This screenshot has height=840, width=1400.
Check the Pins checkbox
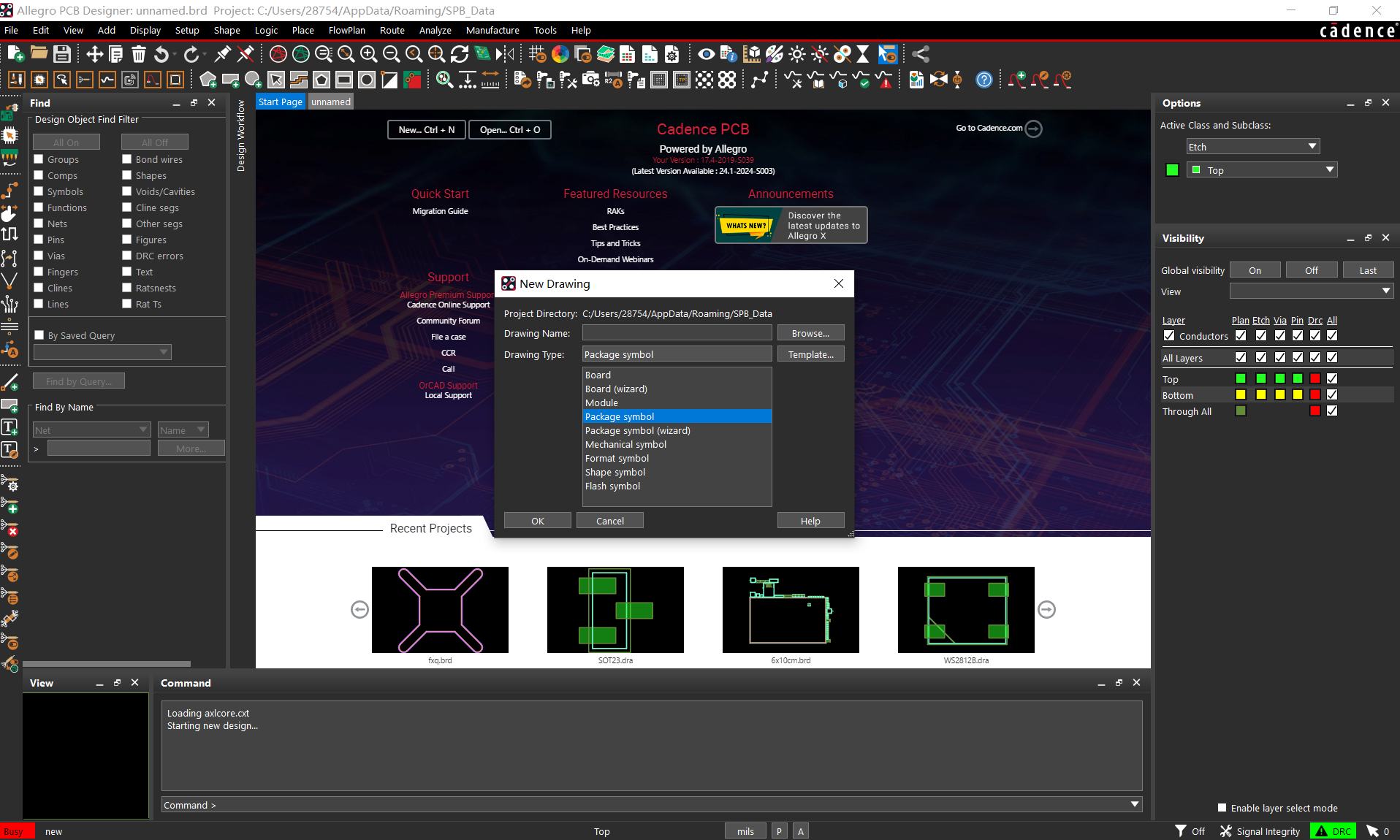click(39, 240)
